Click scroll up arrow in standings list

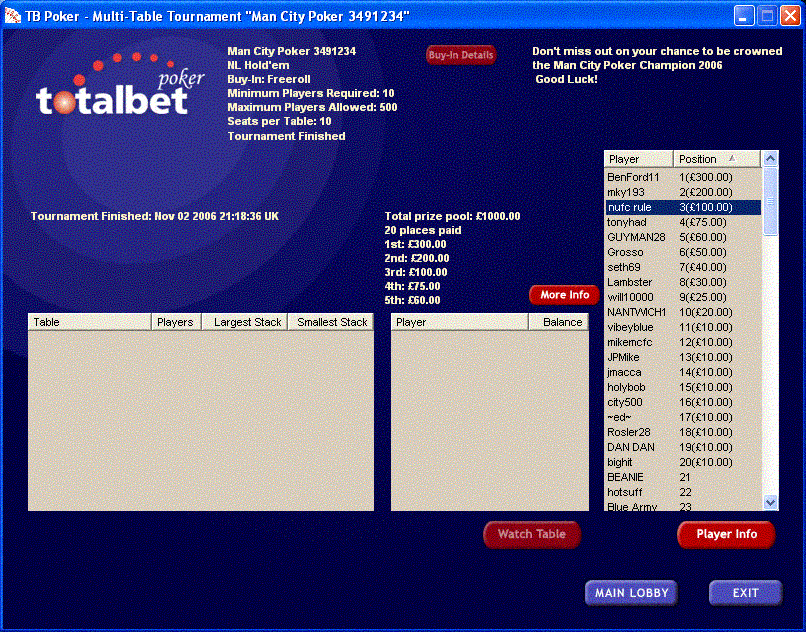770,159
